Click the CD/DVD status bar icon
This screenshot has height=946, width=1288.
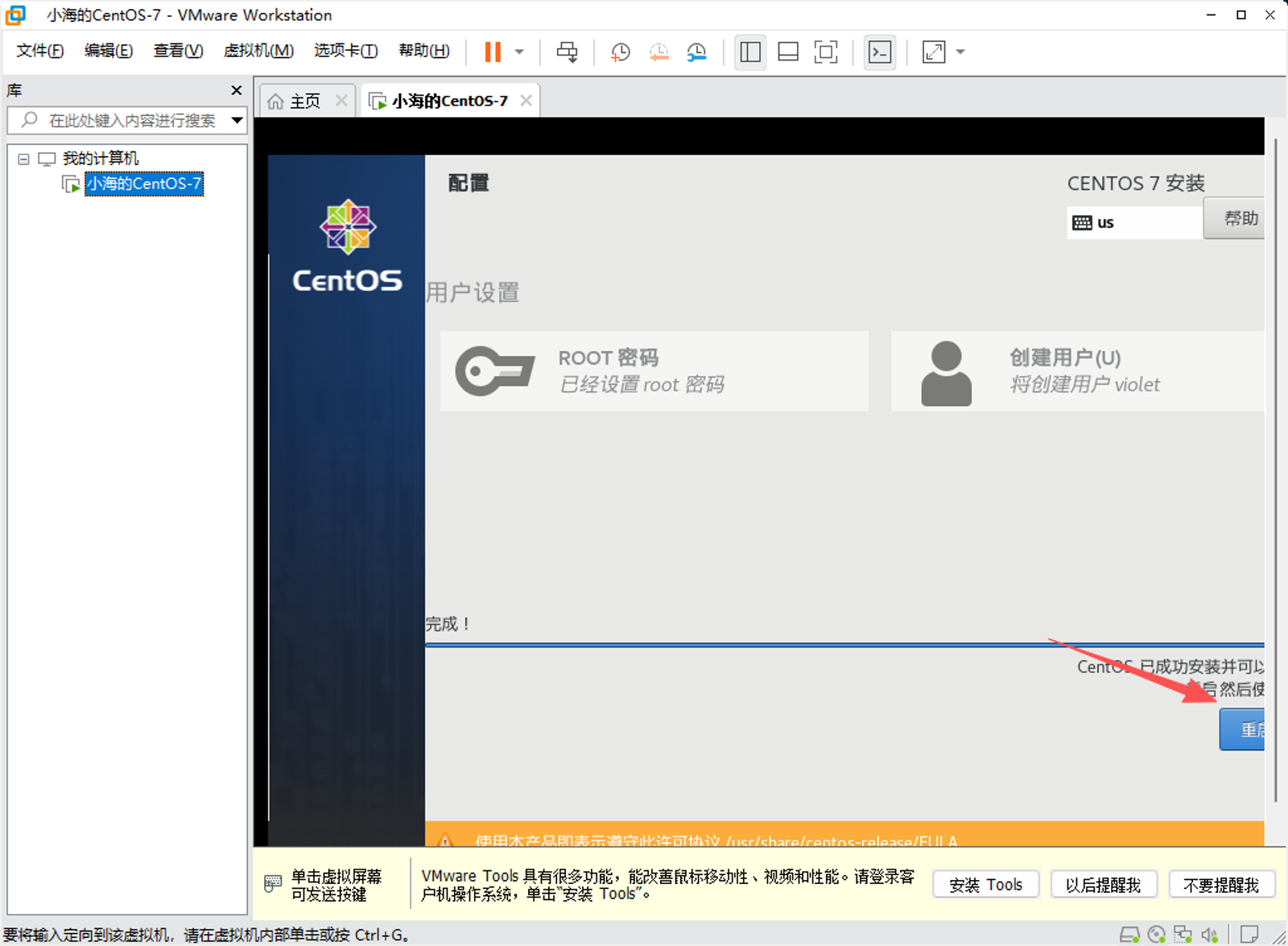(x=1157, y=934)
